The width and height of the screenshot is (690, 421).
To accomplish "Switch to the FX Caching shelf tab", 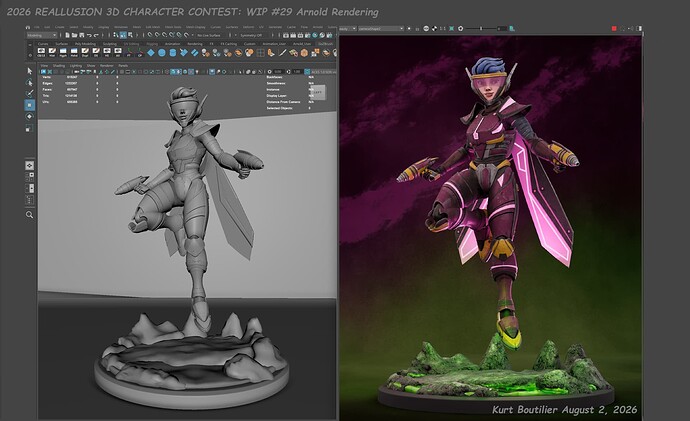I will point(228,44).
